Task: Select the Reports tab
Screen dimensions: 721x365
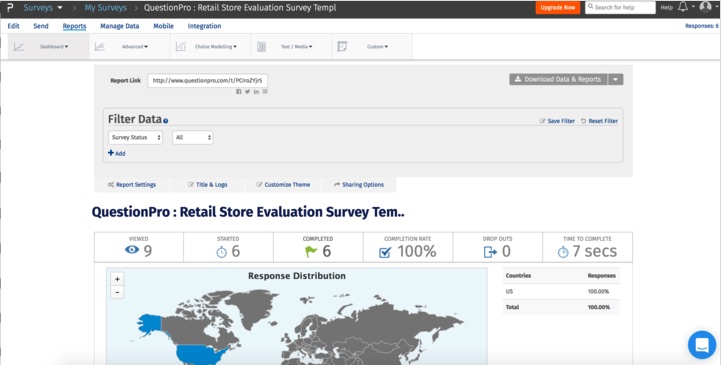Action: [x=74, y=26]
